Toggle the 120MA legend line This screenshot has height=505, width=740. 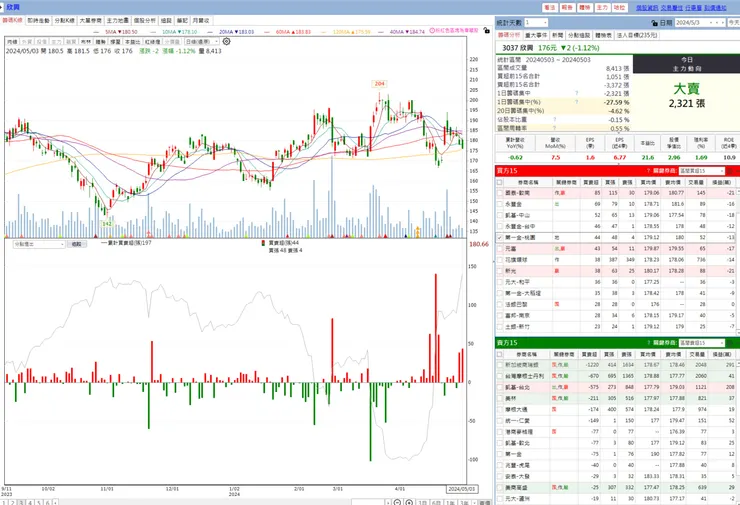coord(347,32)
